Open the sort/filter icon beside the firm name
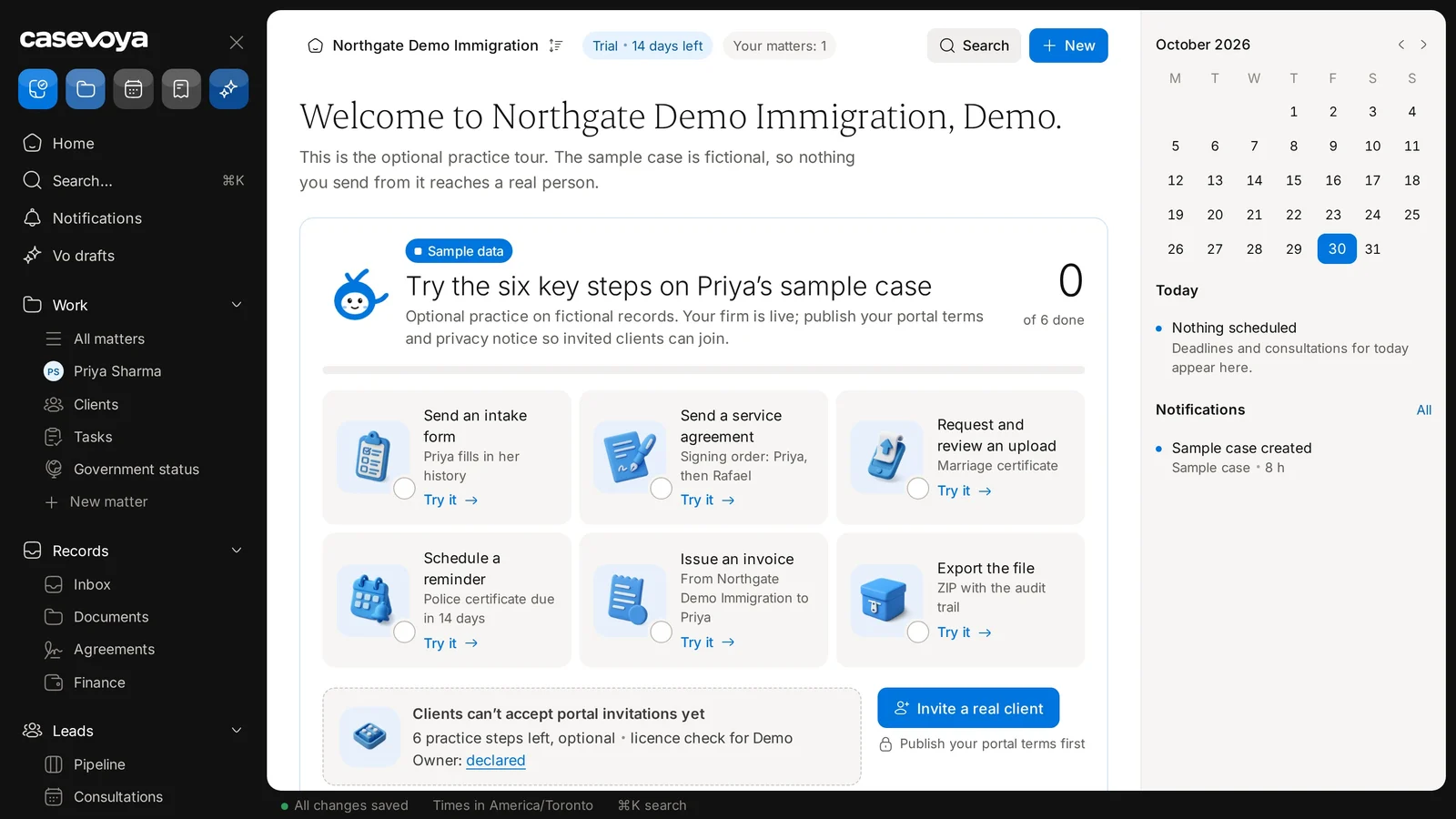This screenshot has height=819, width=1456. coord(556,45)
